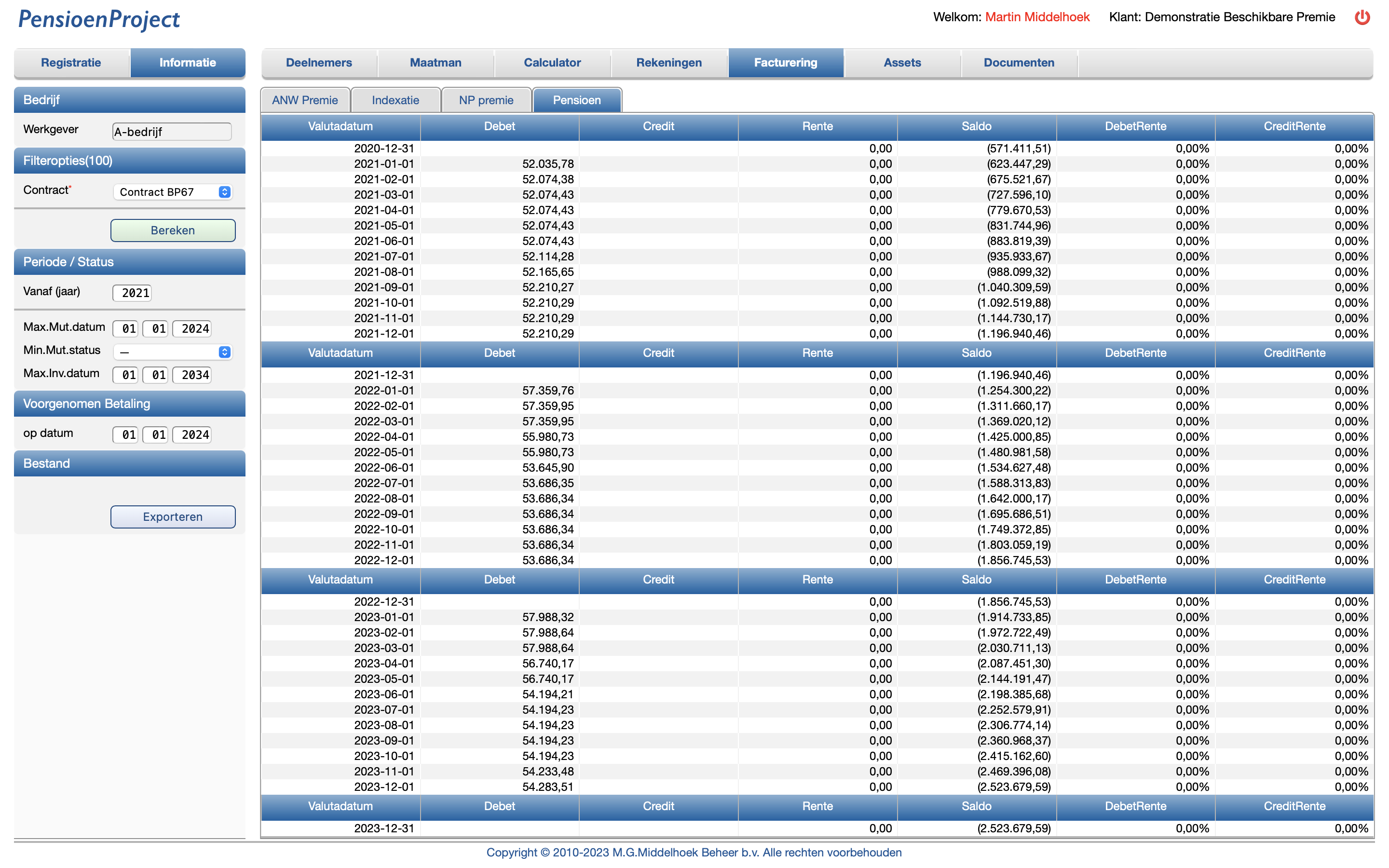Select the Informatie tab

pyautogui.click(x=188, y=63)
